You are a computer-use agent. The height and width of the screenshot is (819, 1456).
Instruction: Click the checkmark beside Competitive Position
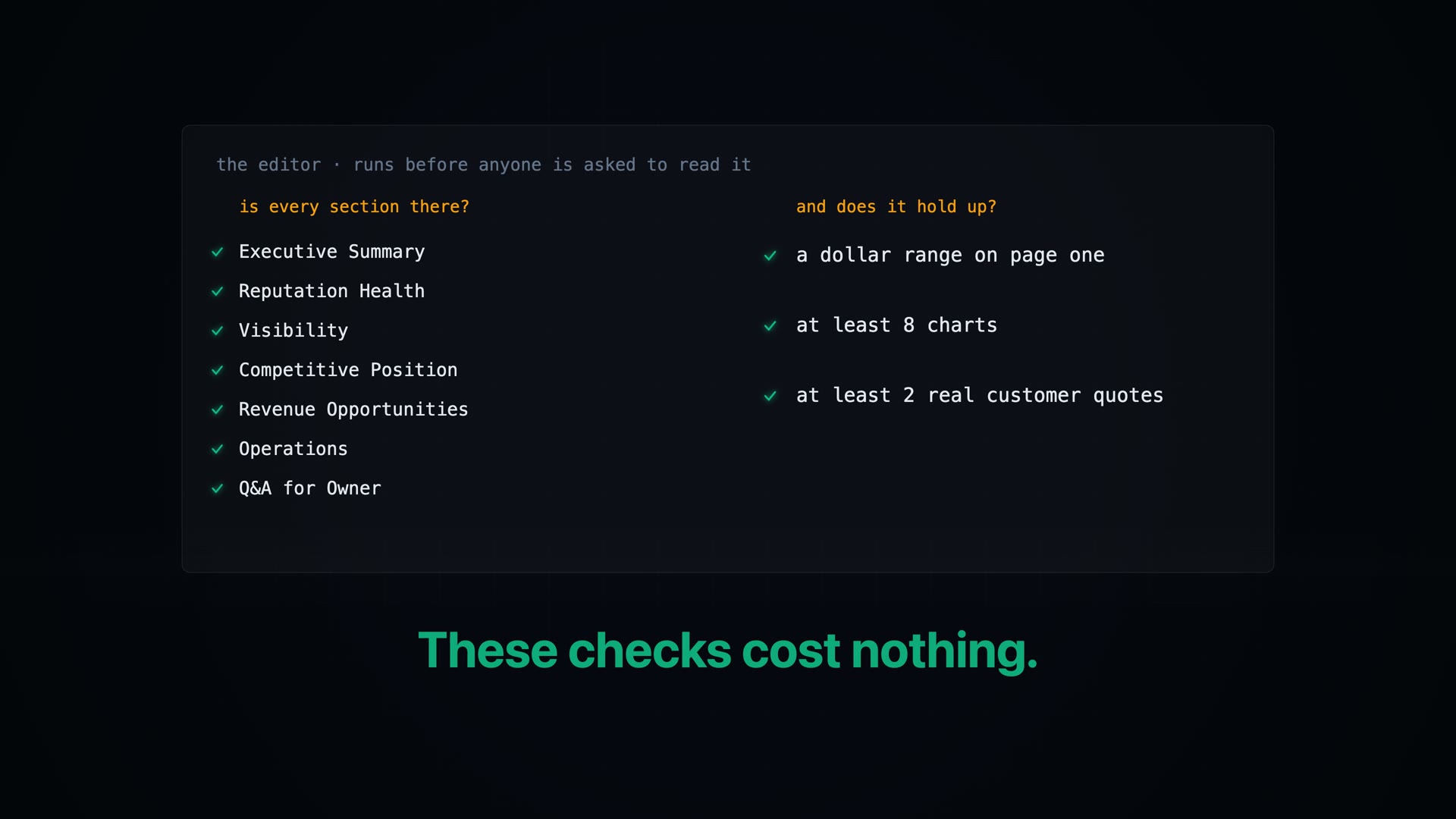click(x=218, y=370)
